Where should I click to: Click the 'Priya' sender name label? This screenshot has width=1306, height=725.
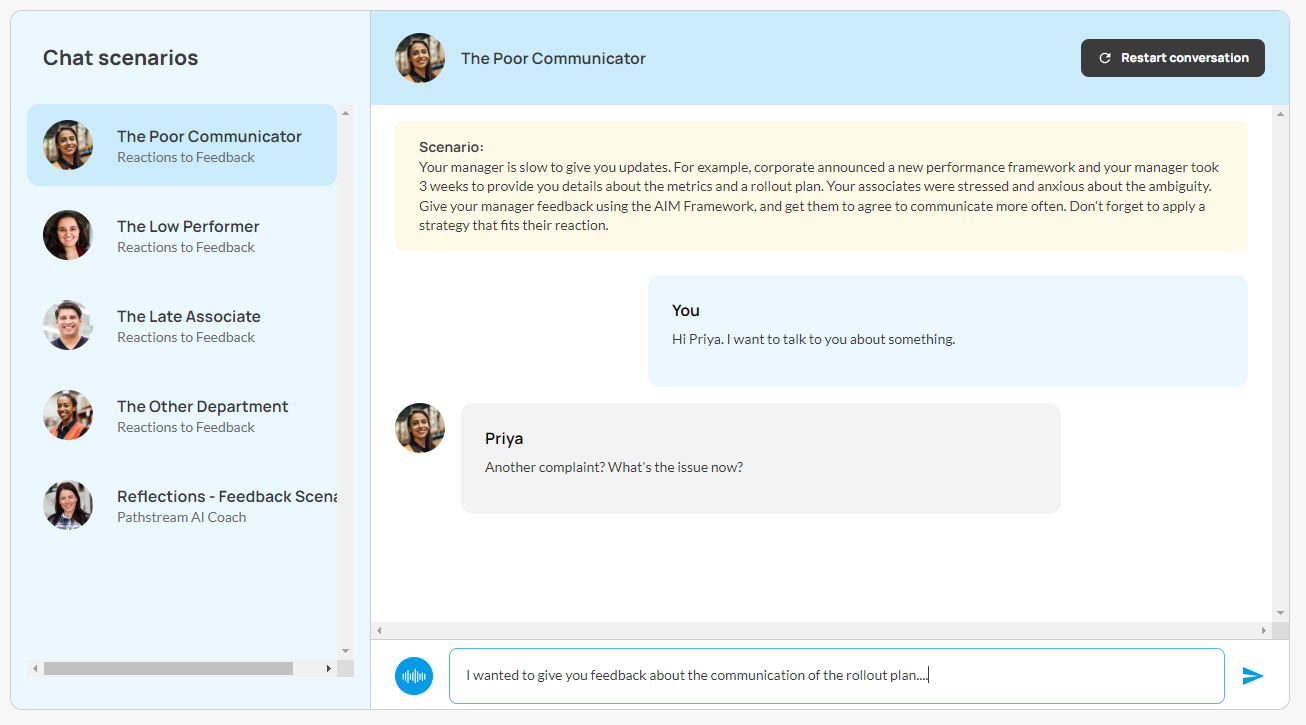[504, 438]
